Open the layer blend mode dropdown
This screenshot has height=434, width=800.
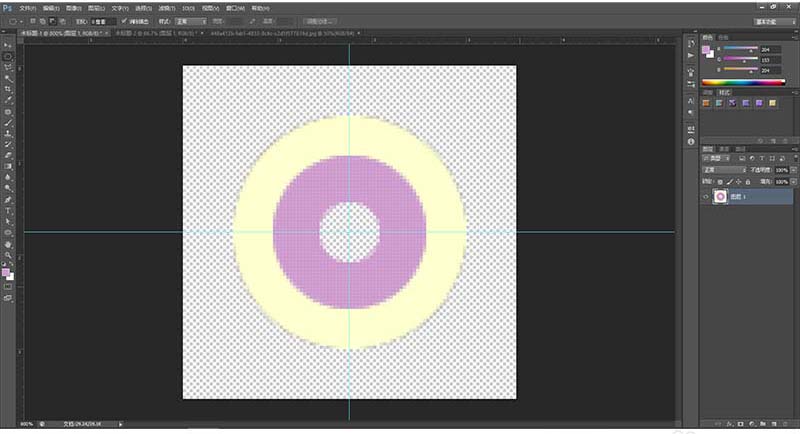click(x=724, y=170)
